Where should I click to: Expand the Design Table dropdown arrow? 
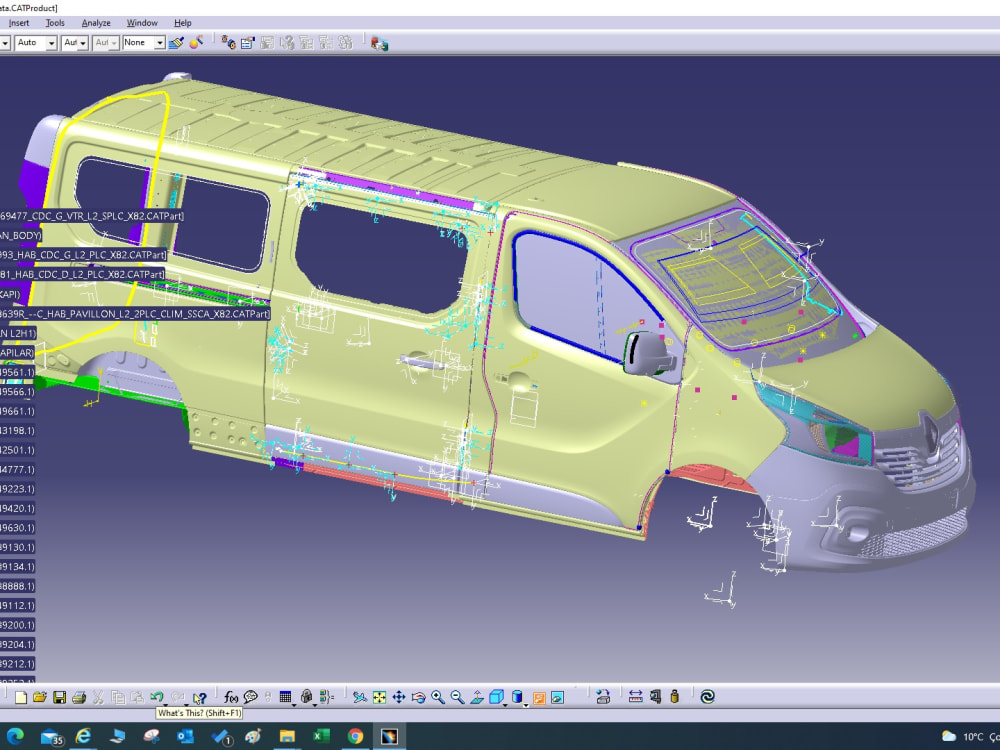click(x=294, y=704)
